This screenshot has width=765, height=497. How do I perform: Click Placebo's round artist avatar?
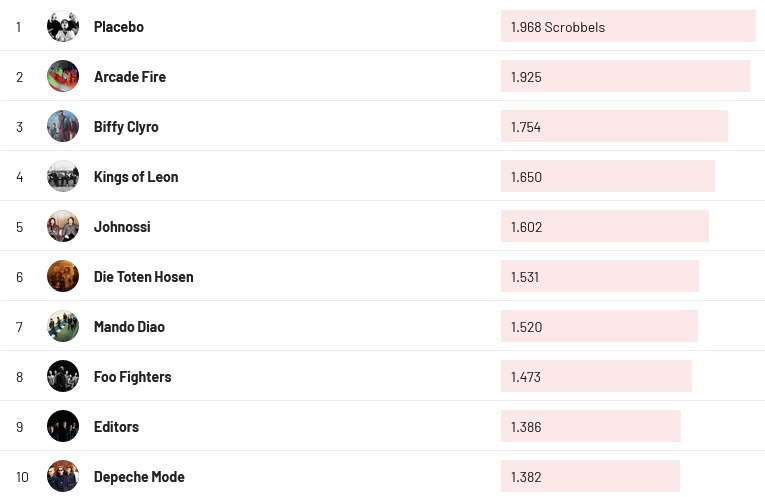click(x=63, y=27)
